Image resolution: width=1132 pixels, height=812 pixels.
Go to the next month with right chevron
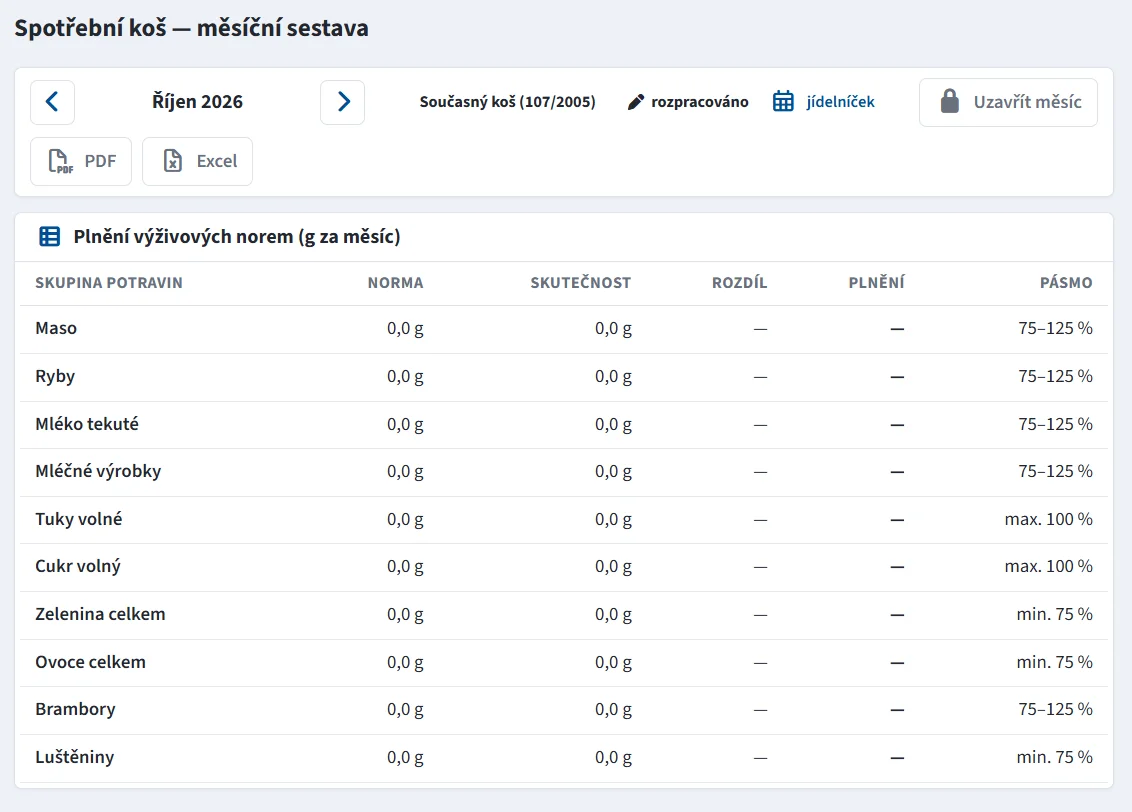[342, 102]
